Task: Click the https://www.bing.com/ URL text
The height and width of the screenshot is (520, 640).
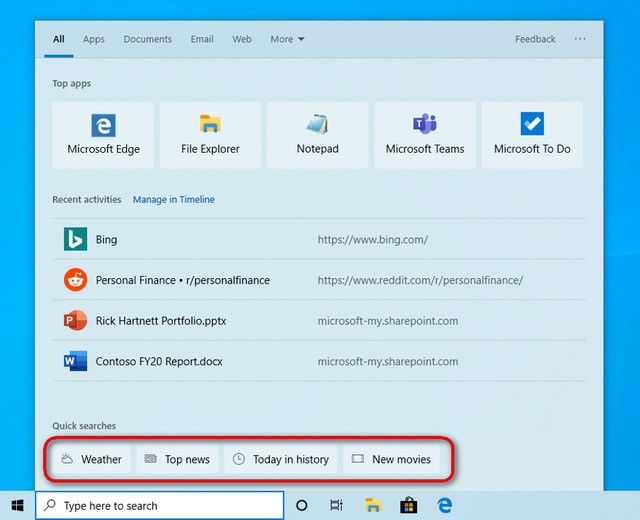Action: pos(373,240)
